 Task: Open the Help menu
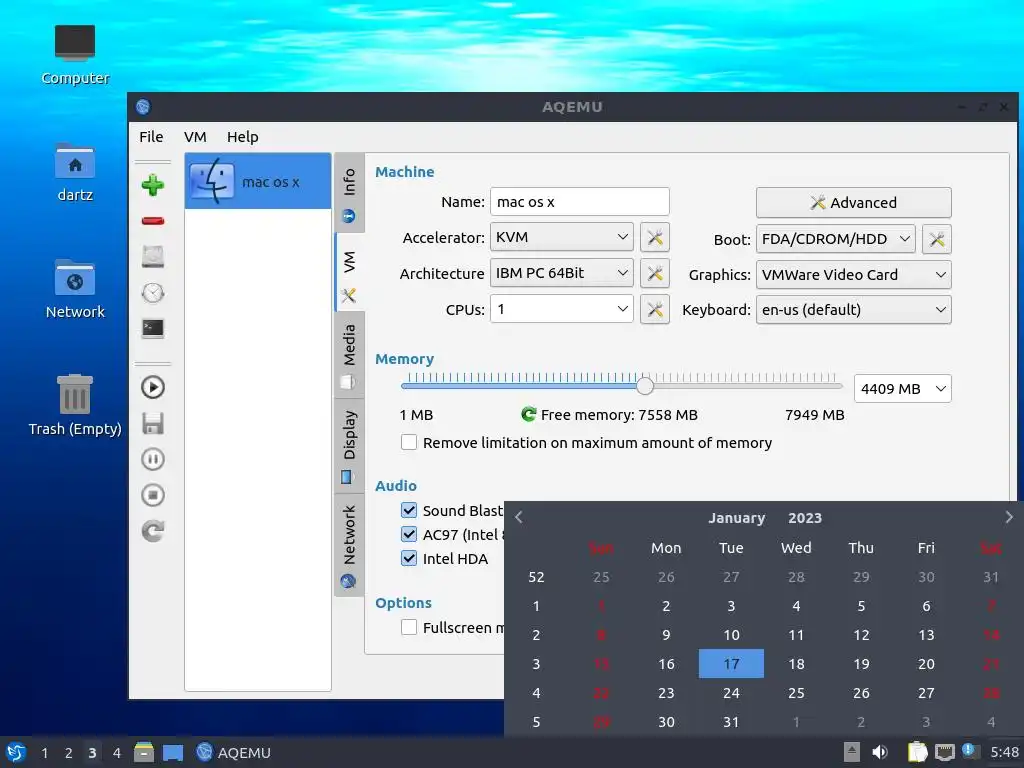[x=243, y=136]
